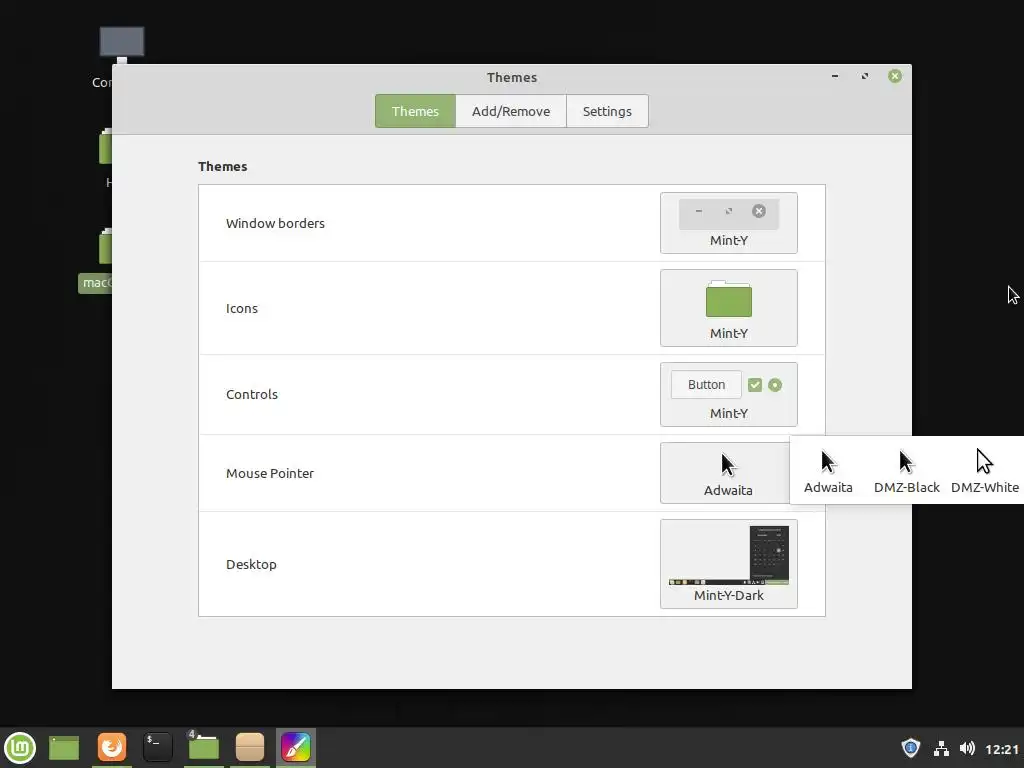1024x768 pixels.
Task: Open the Desktop Mint-Y-Dark theme chooser
Action: pyautogui.click(x=728, y=564)
